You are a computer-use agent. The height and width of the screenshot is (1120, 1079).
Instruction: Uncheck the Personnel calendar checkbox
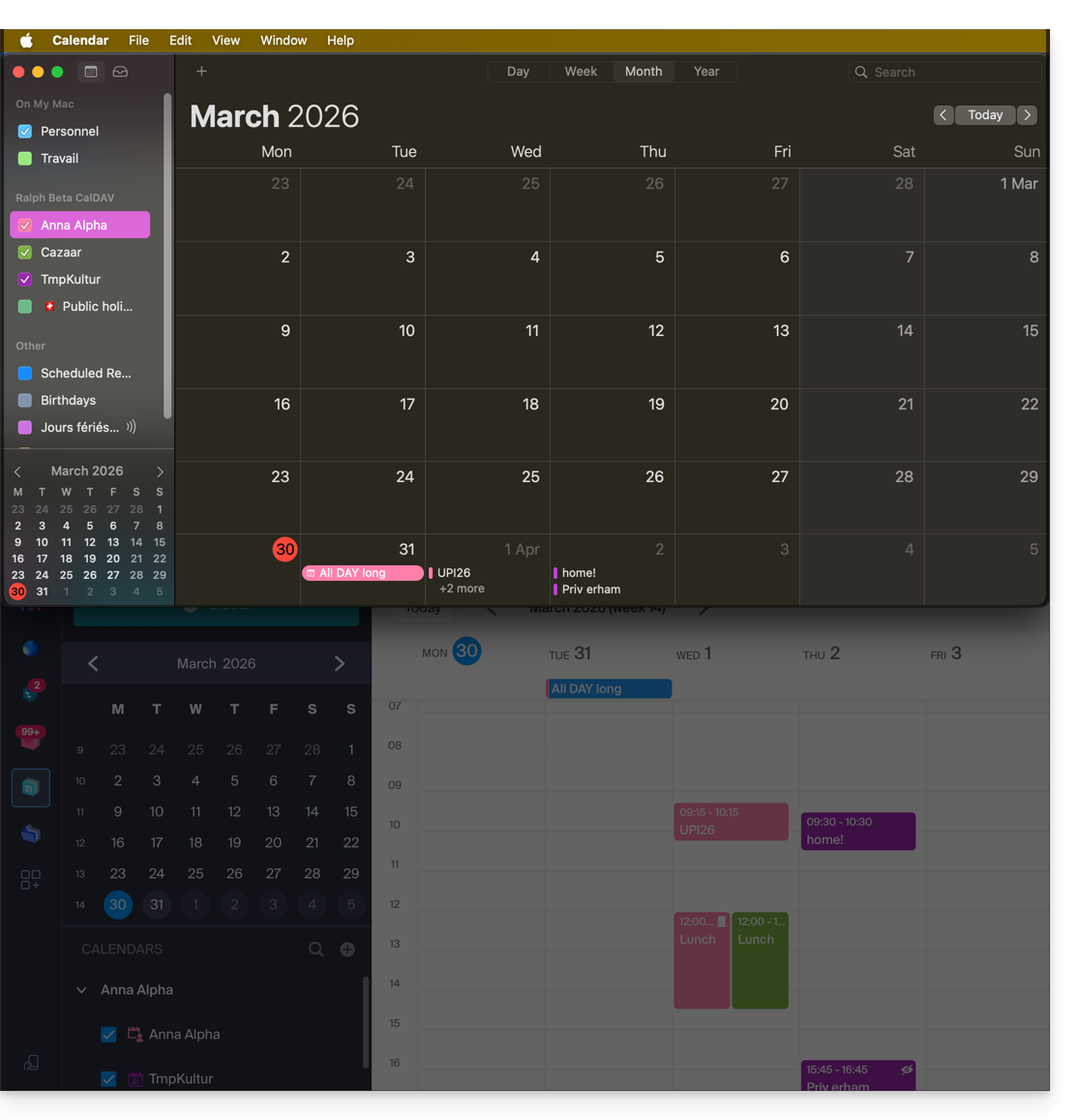25,132
